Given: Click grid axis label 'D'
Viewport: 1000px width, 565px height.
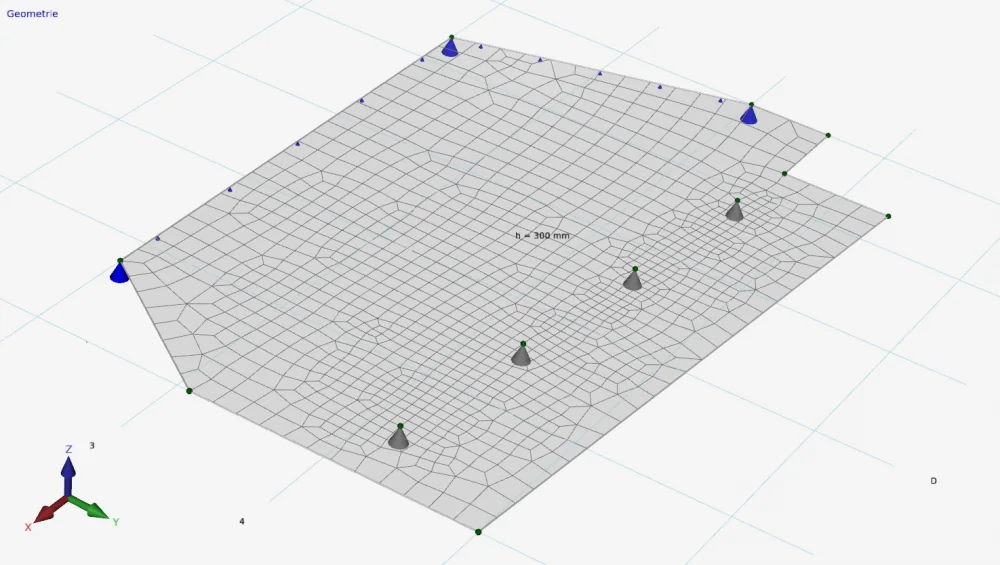Looking at the screenshot, I should tap(933, 481).
